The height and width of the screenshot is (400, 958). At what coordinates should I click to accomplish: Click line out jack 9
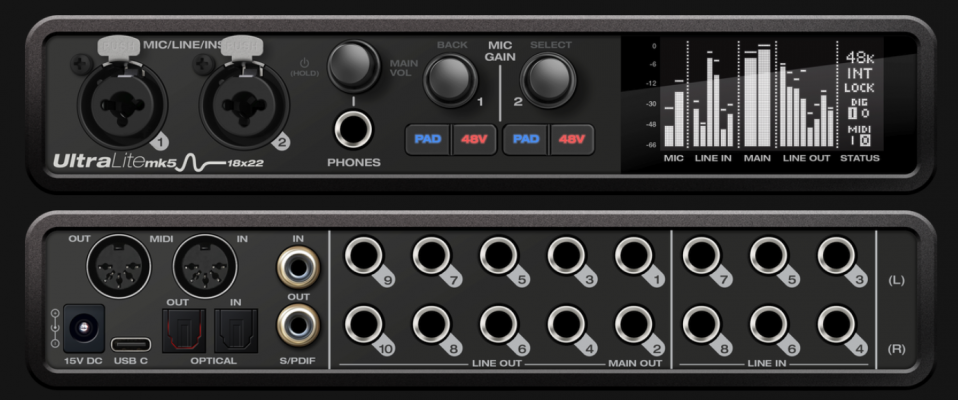(364, 255)
